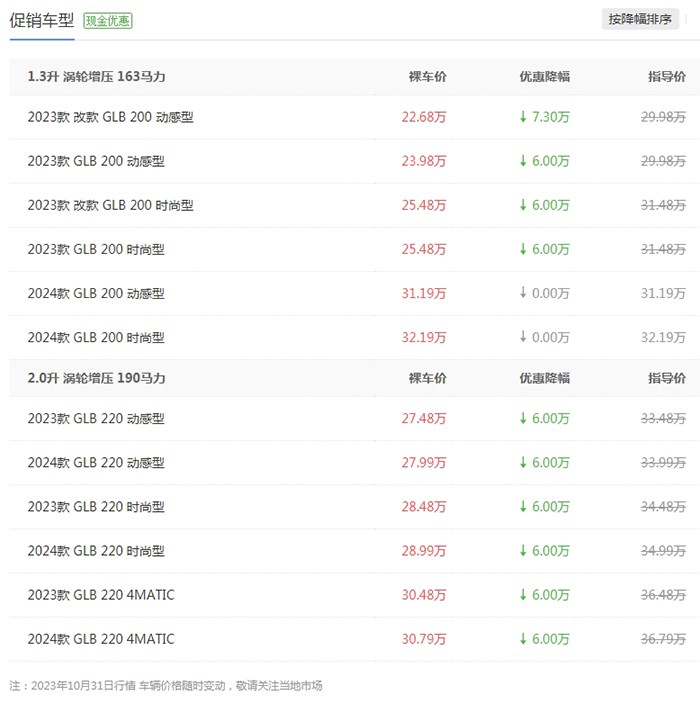This screenshot has height=704, width=700.
Task: Click 6.00万 discount for 2024款 GLB 220 4MATIC
Action: coord(550,639)
